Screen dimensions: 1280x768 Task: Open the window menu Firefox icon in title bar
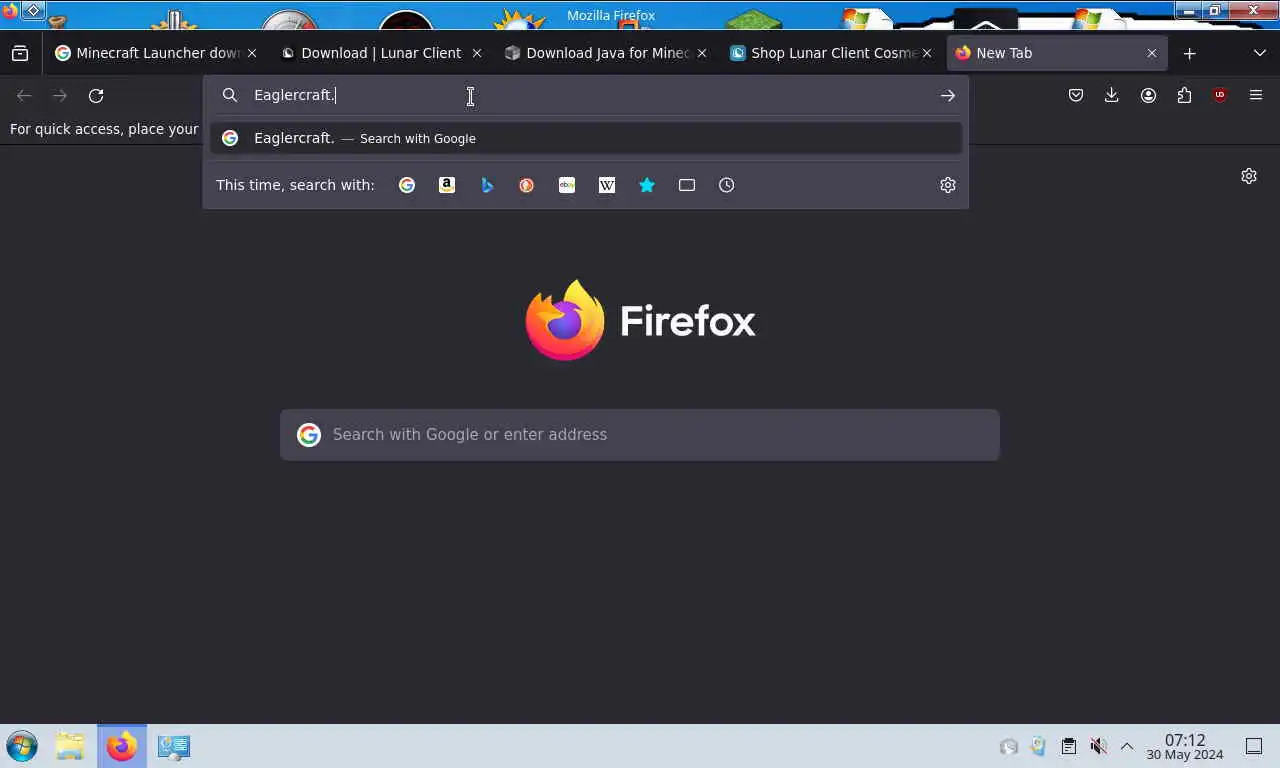(x=10, y=11)
